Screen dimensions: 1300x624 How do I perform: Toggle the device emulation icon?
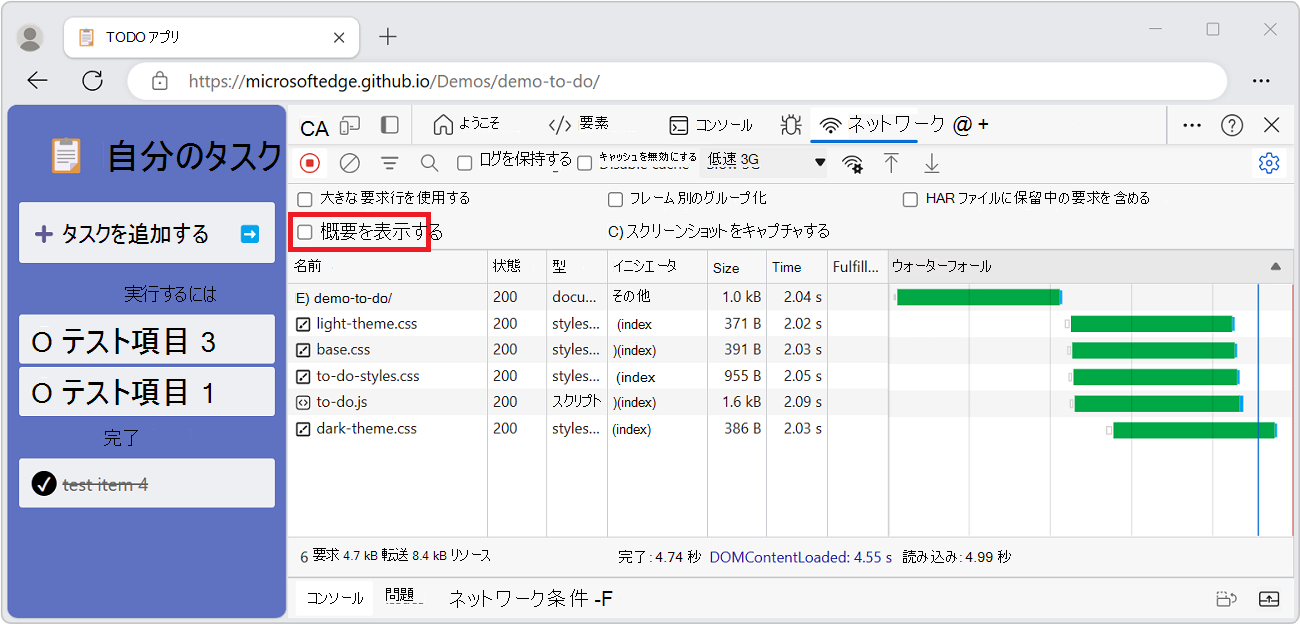click(348, 125)
